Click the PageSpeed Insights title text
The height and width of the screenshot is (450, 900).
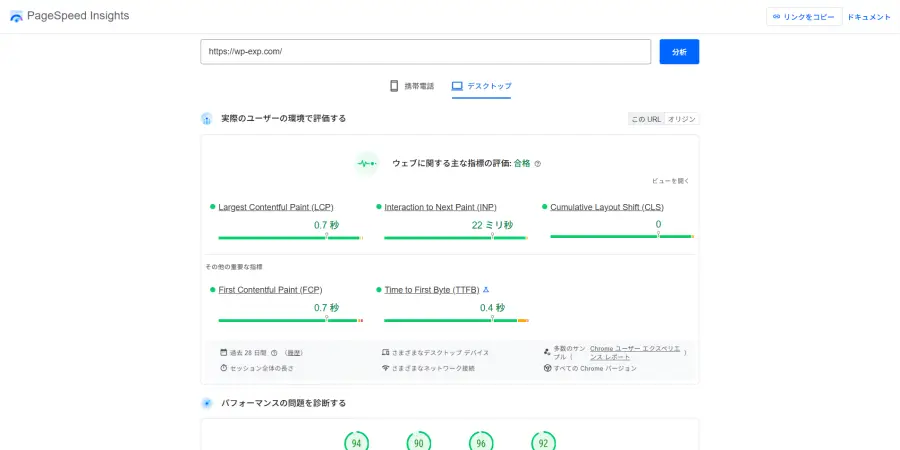point(78,16)
